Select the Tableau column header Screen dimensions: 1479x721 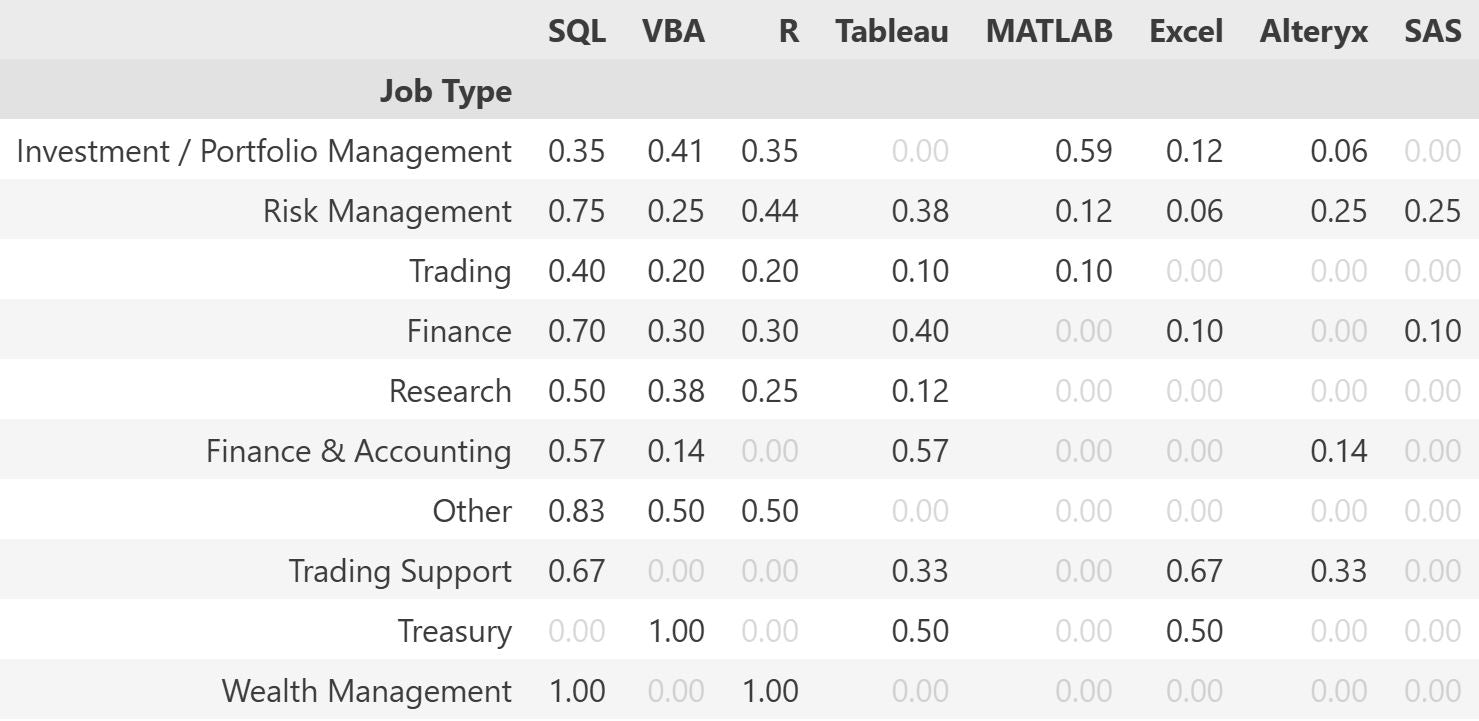892,31
